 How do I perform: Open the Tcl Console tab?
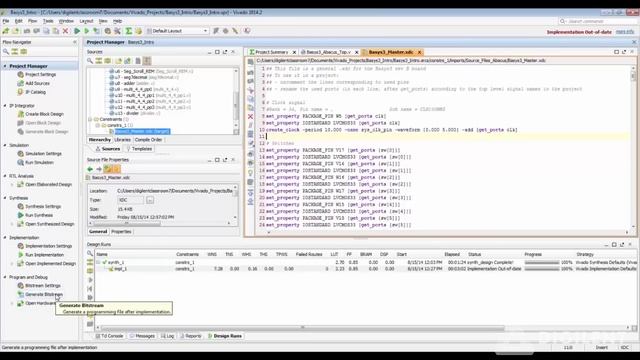pos(109,336)
